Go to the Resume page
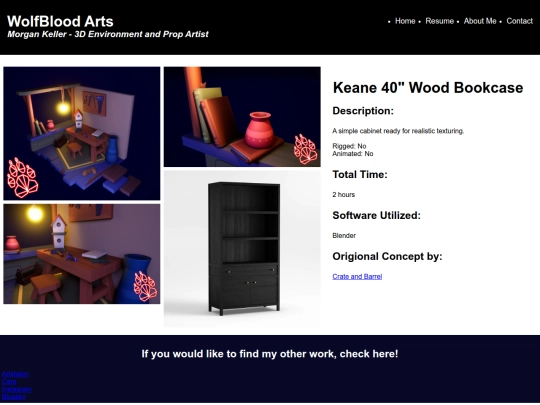The image size is (540, 405). pos(439,21)
